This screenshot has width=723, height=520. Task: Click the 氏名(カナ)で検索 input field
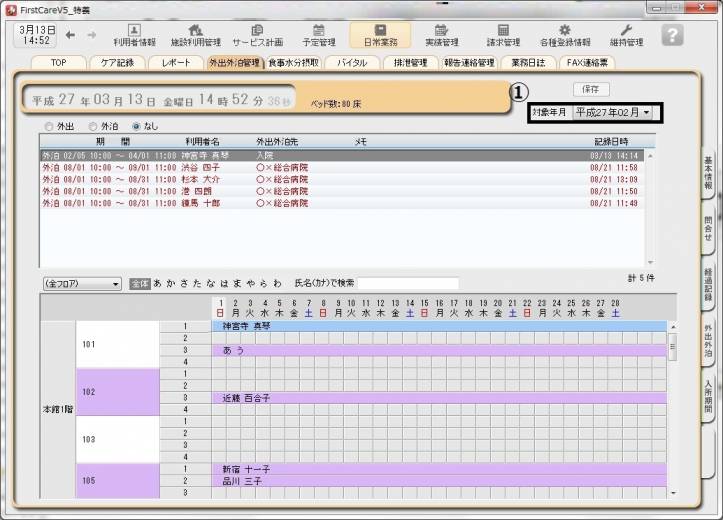pyautogui.click(x=408, y=284)
